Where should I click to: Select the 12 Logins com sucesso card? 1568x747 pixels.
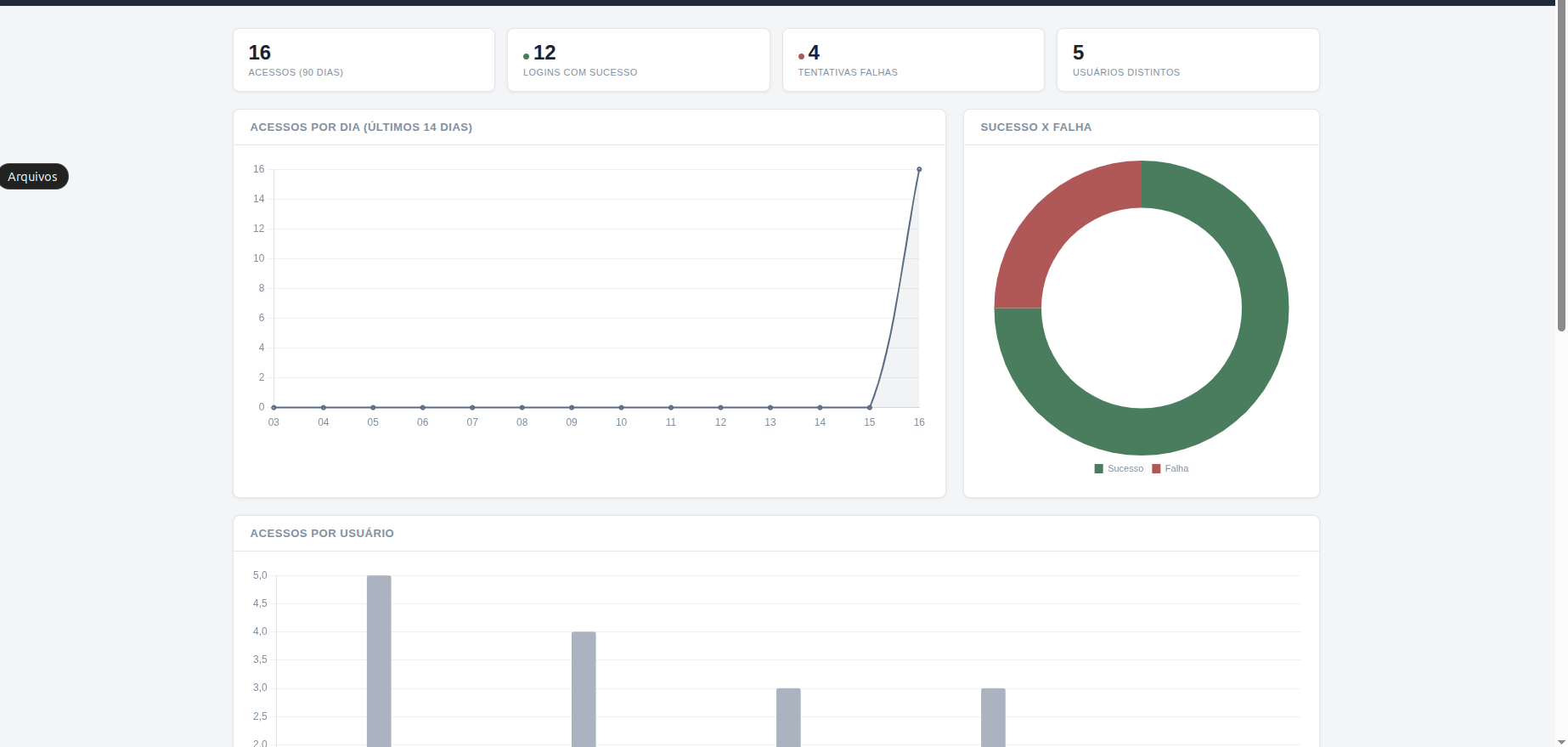[639, 60]
